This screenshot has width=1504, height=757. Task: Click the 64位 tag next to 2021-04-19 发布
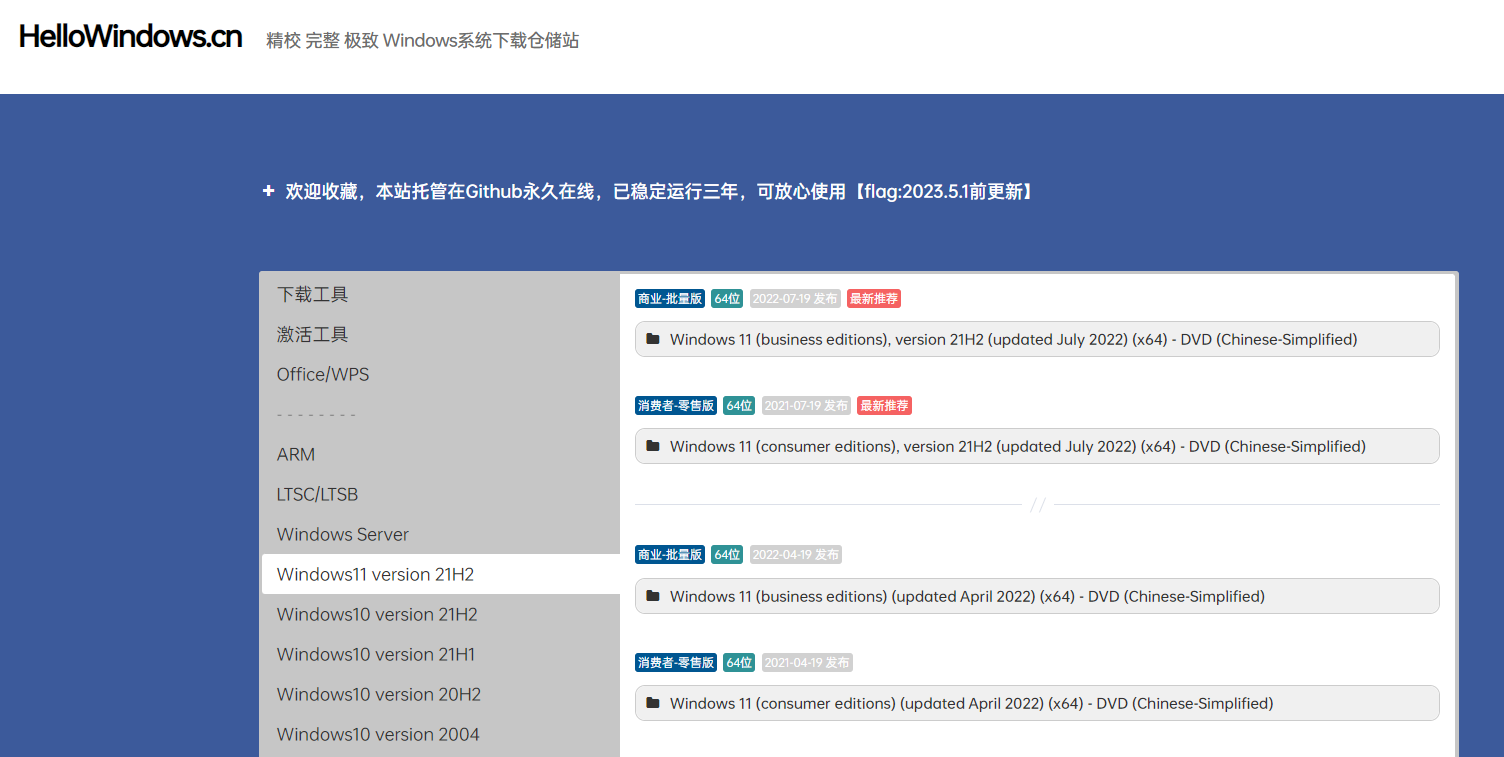click(739, 662)
